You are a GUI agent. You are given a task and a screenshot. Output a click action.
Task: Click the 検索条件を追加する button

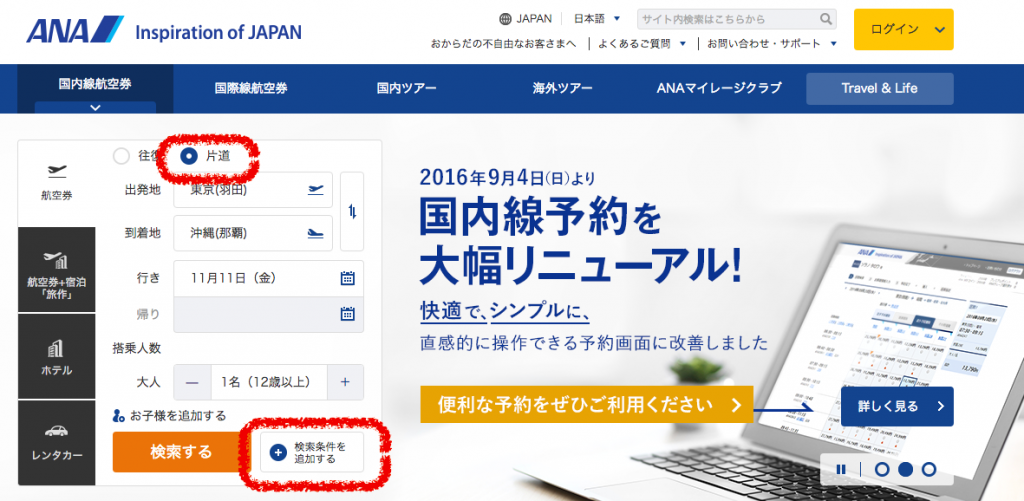[x=312, y=452]
